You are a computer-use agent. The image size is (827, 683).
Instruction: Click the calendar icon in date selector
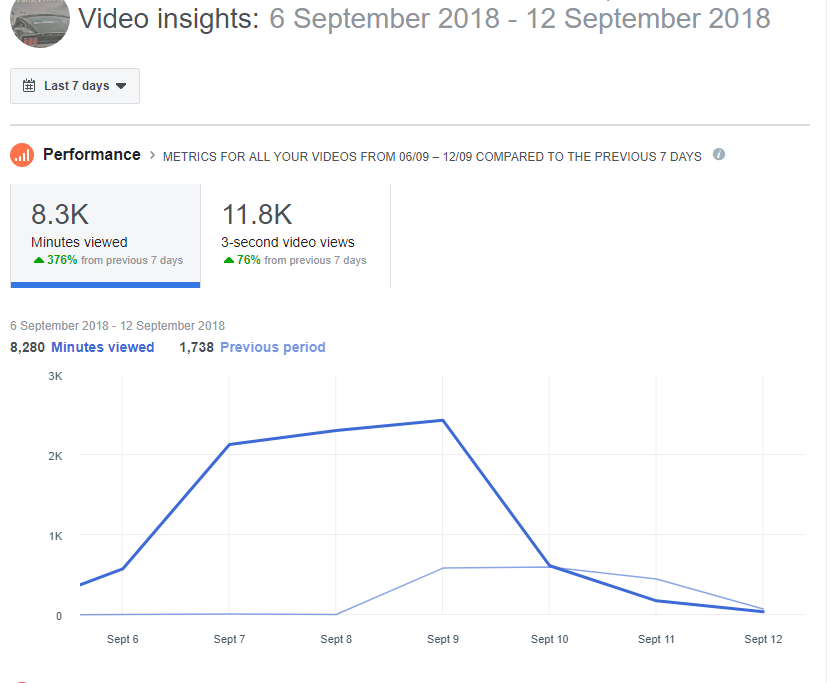point(29,85)
